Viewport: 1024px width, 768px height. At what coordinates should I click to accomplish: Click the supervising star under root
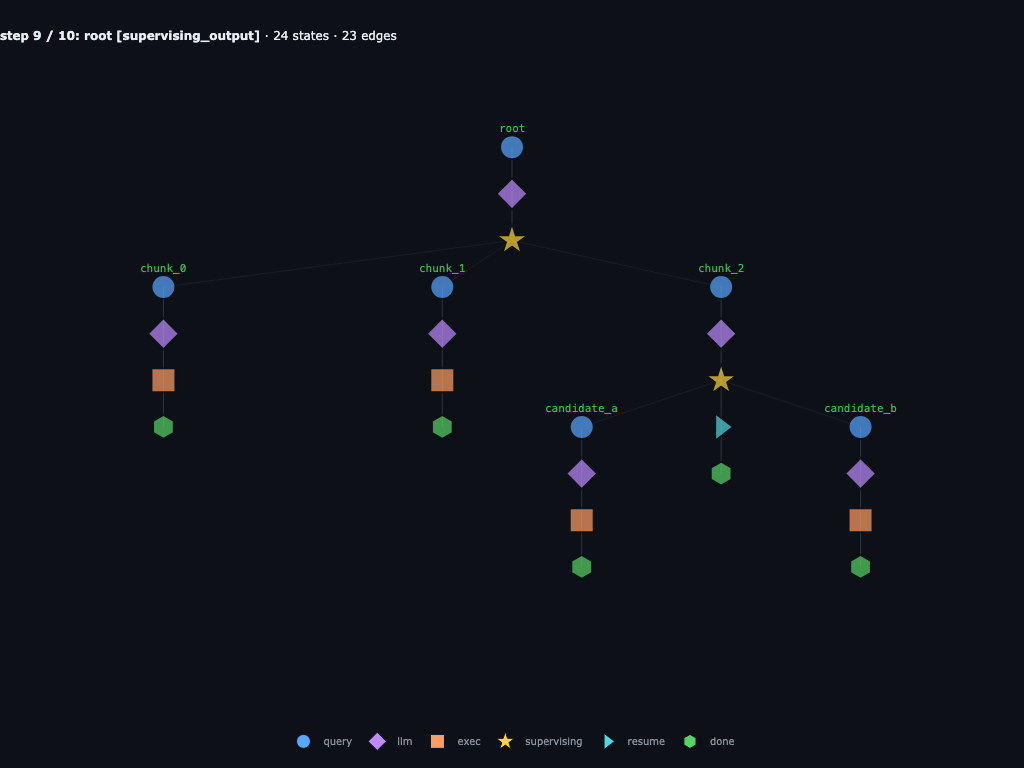(512, 240)
